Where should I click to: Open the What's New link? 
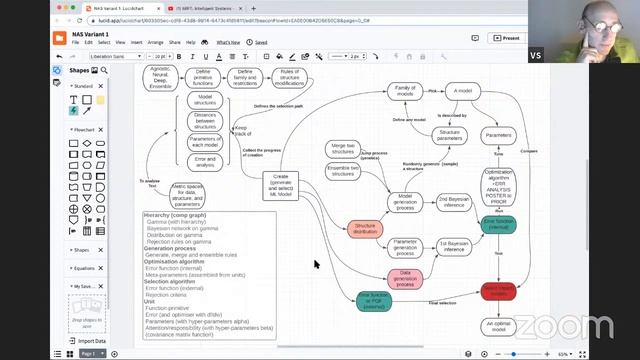228,42
